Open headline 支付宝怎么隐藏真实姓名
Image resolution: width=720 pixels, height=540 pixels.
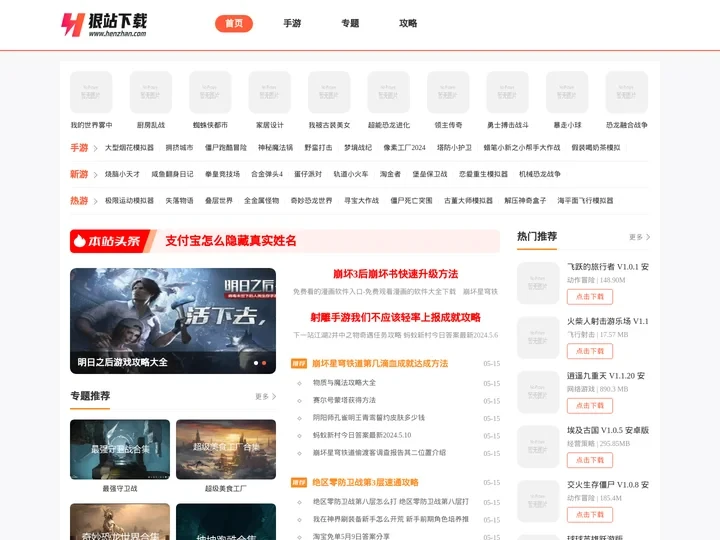231,241
